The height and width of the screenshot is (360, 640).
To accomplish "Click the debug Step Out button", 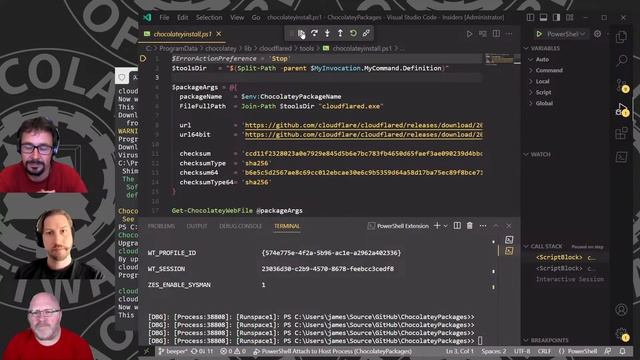I will coord(340,33).
